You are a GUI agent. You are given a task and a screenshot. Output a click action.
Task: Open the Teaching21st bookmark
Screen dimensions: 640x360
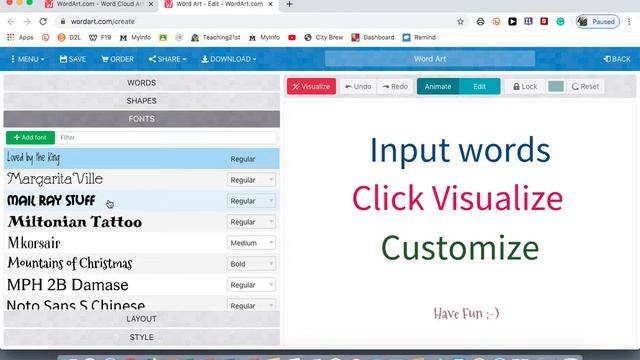click(x=216, y=38)
